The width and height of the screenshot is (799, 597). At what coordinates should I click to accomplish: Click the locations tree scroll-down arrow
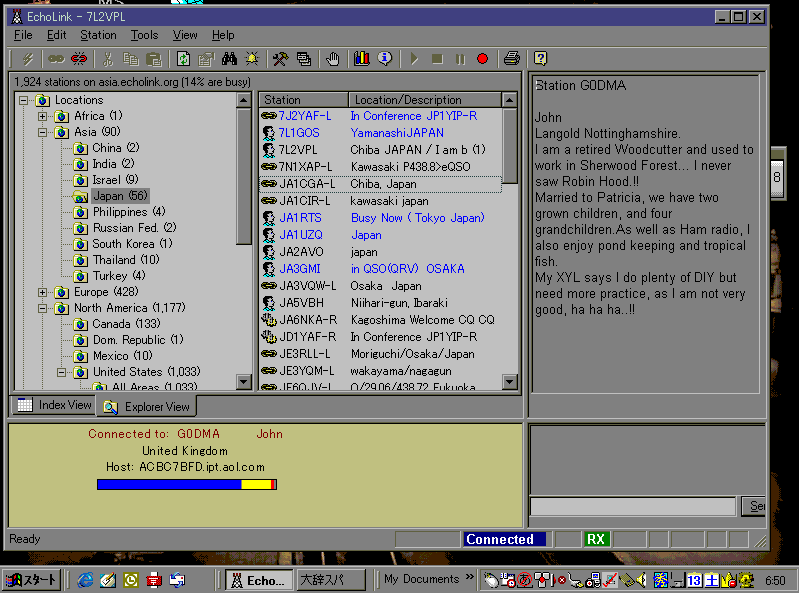[x=244, y=382]
